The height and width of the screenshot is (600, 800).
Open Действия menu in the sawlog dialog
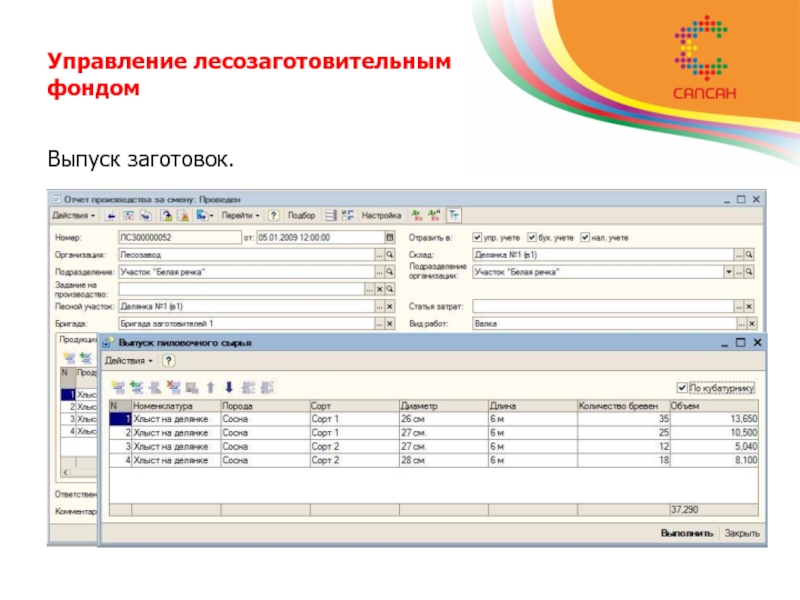pos(130,360)
